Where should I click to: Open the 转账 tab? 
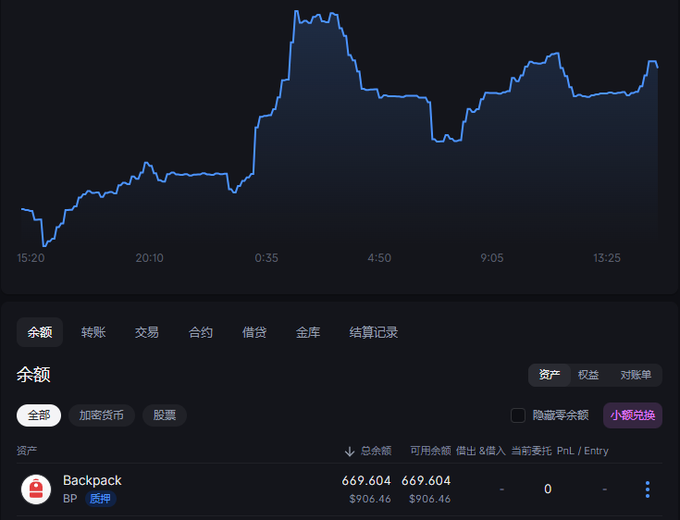(x=93, y=332)
